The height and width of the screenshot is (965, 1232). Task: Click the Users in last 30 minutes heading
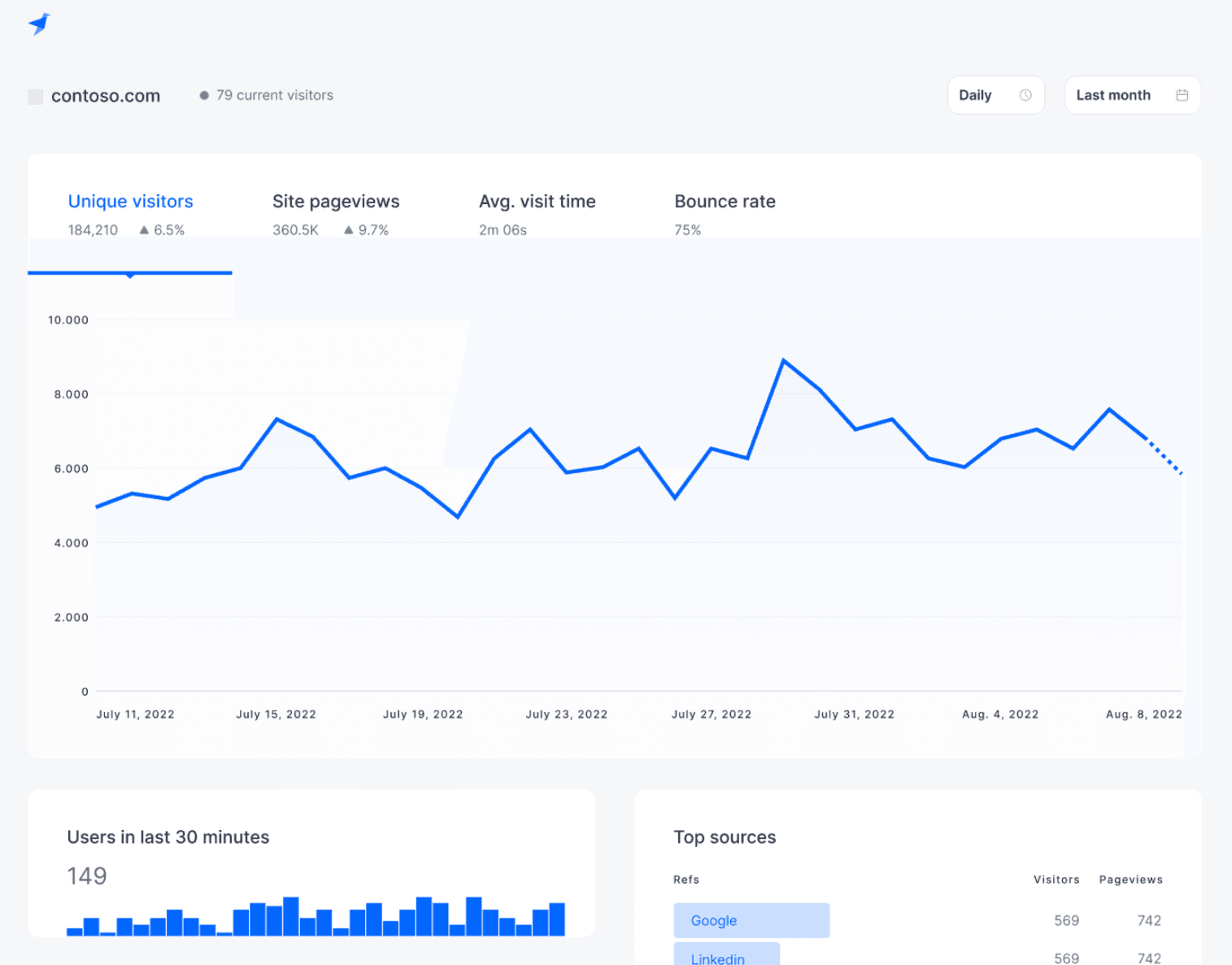tap(168, 837)
